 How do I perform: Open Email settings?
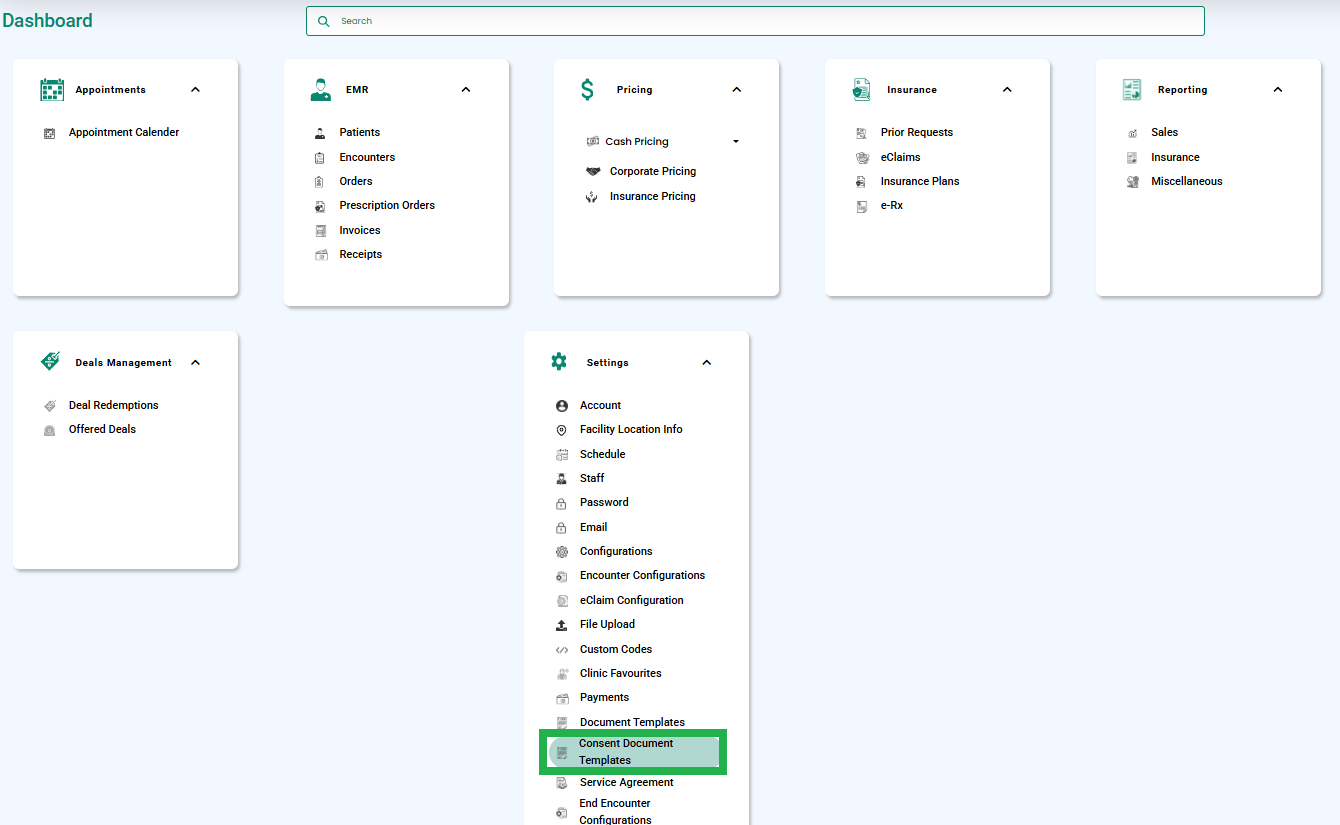pos(594,528)
